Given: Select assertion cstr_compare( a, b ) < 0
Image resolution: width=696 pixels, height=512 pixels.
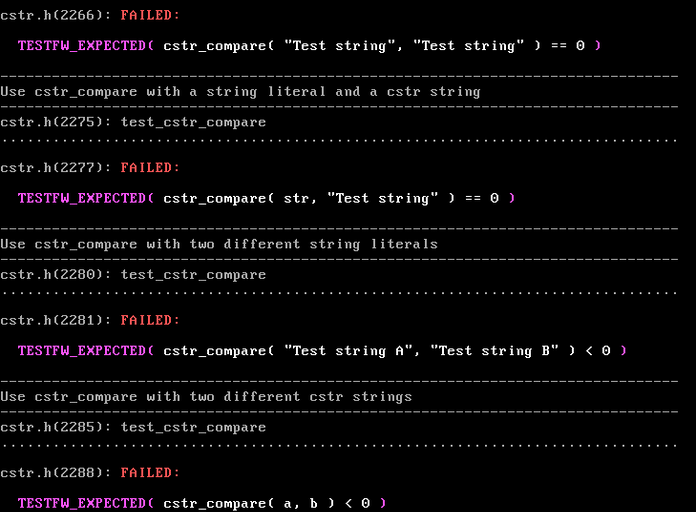Looking at the screenshot, I should click(202, 504).
